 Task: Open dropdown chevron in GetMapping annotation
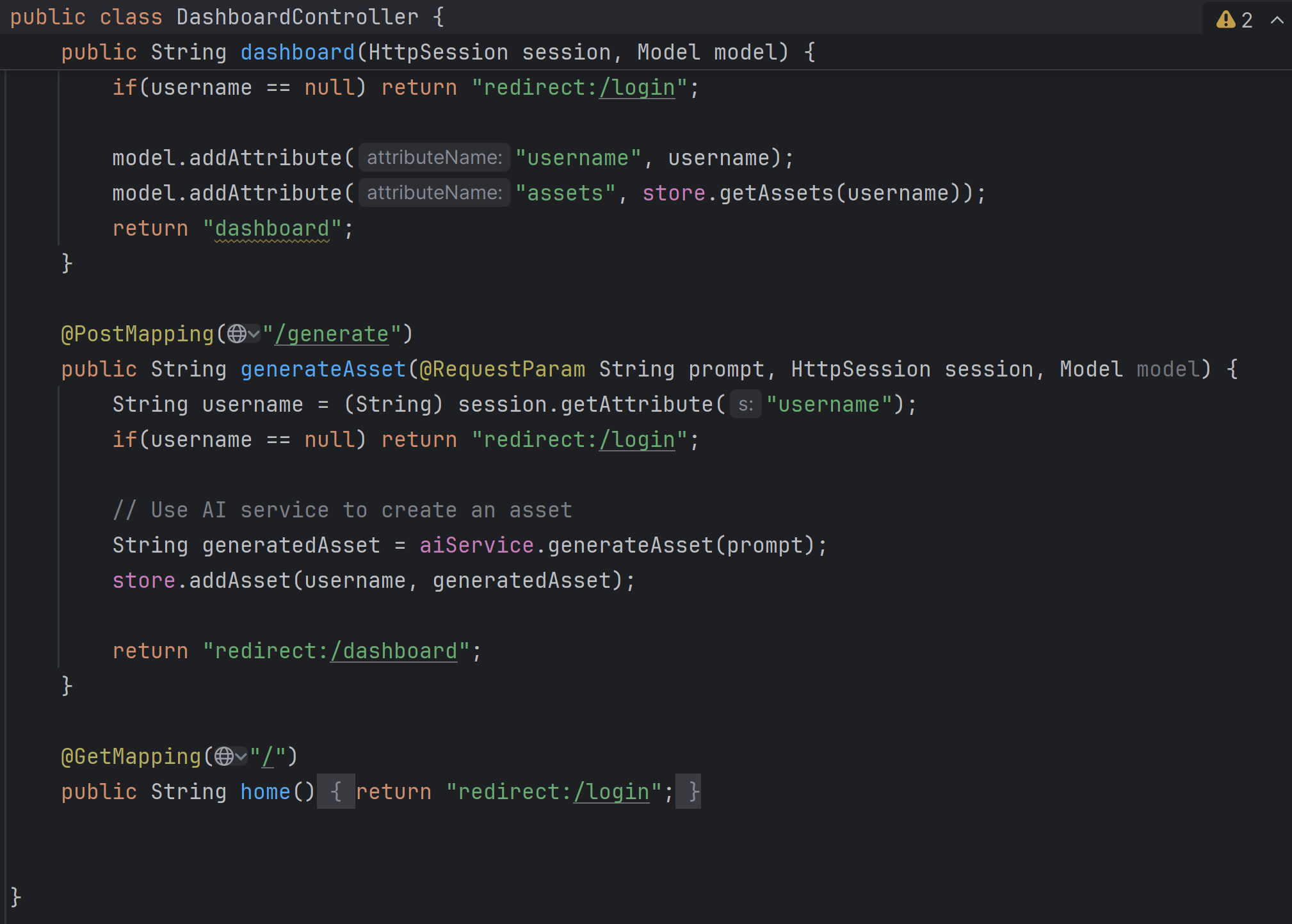click(x=241, y=756)
